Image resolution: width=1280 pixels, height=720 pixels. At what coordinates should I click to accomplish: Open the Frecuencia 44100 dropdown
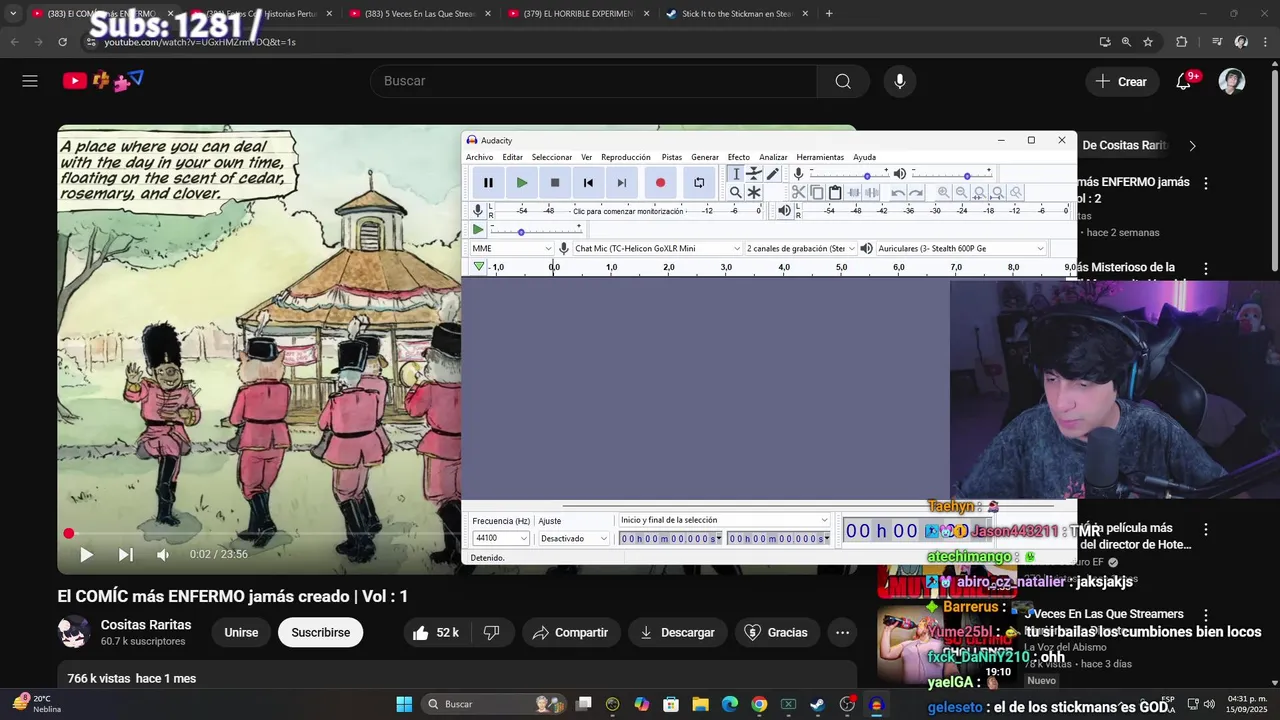point(500,538)
